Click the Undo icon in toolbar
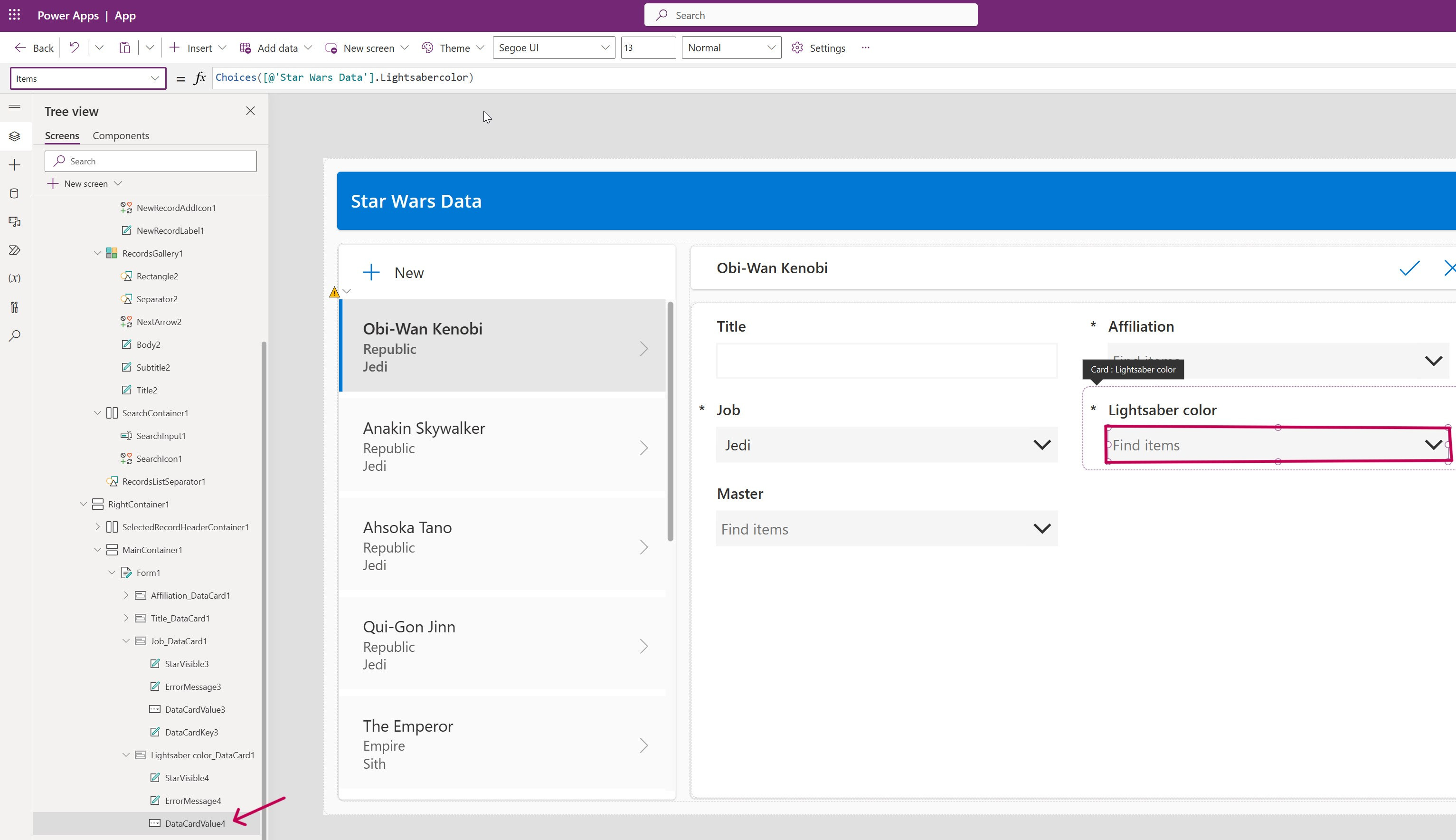This screenshot has width=1456, height=840. coord(74,48)
